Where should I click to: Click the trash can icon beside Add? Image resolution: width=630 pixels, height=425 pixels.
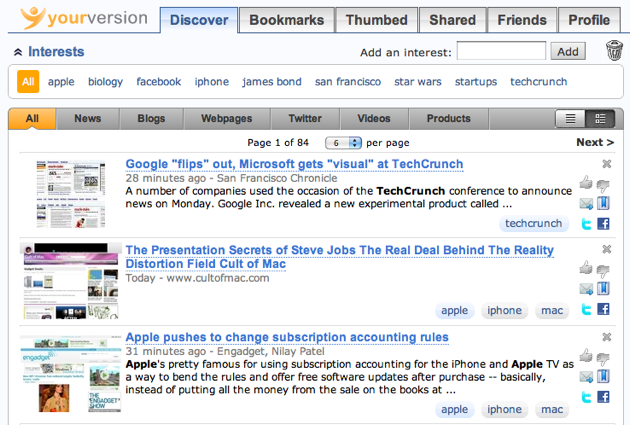tap(614, 51)
